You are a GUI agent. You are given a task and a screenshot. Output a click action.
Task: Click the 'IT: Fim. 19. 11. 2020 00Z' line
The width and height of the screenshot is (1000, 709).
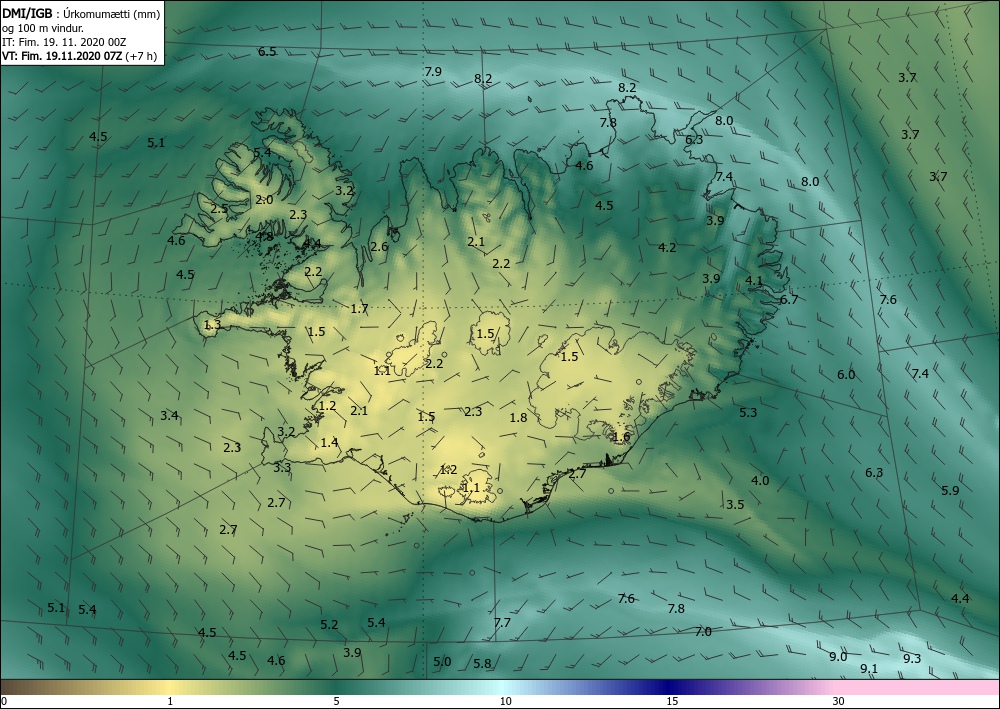click(x=64, y=42)
